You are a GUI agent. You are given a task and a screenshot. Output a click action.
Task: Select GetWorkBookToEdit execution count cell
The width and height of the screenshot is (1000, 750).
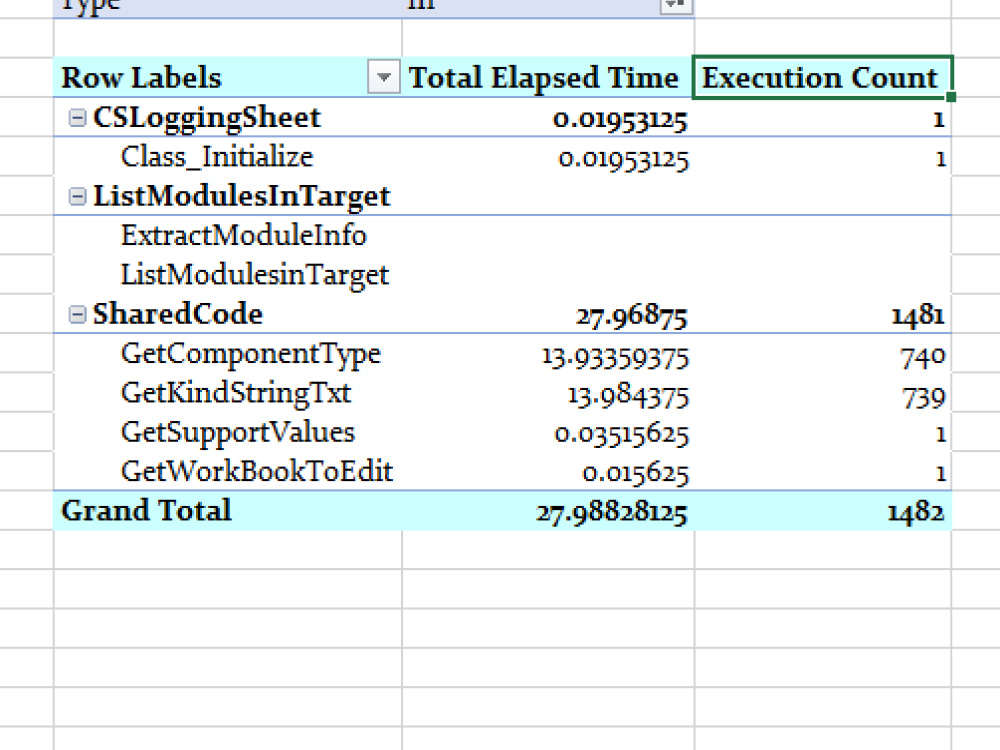click(x=823, y=472)
